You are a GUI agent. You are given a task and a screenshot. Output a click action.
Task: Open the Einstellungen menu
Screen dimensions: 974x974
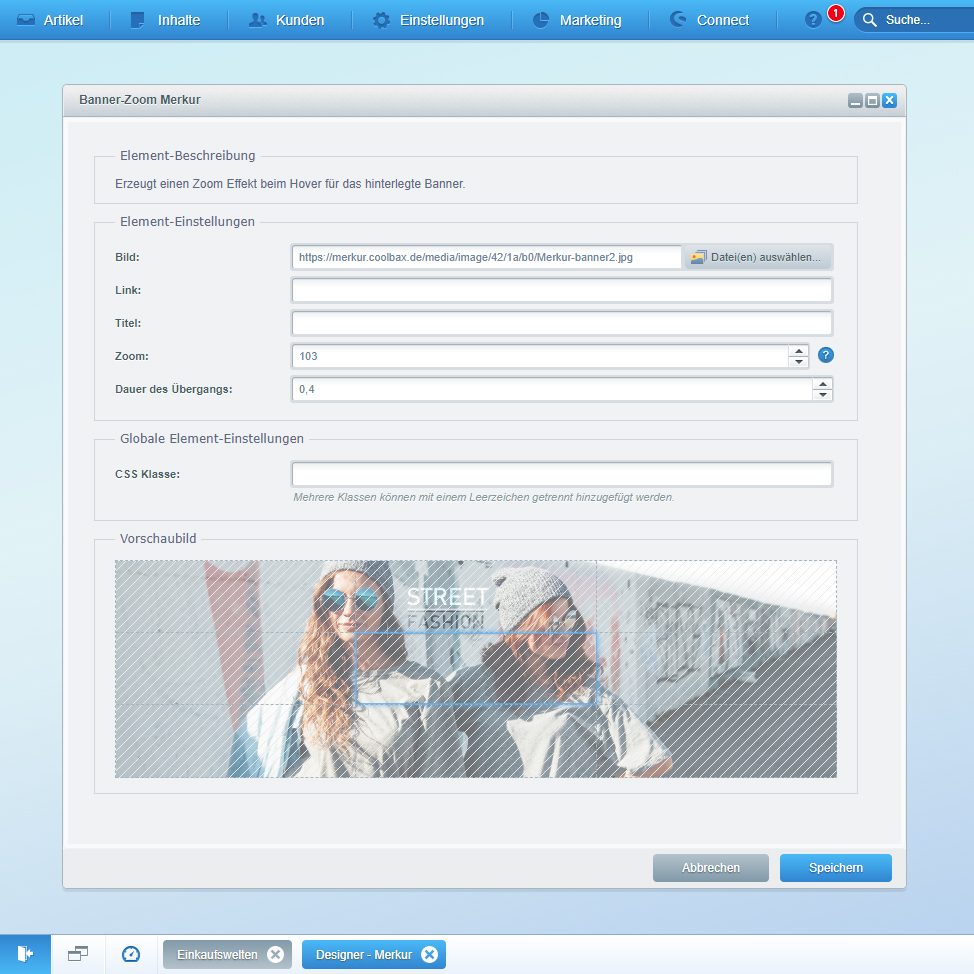428,20
